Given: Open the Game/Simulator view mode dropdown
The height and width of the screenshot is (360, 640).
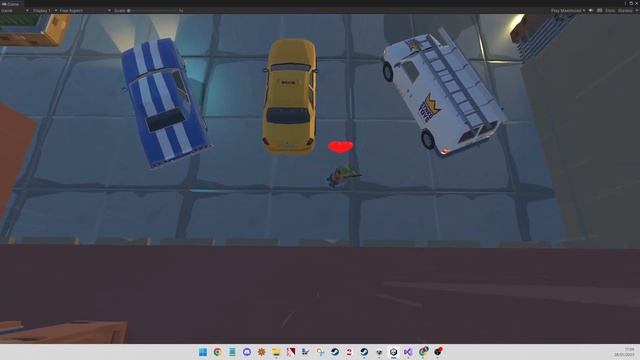Looking at the screenshot, I should 15,11.
